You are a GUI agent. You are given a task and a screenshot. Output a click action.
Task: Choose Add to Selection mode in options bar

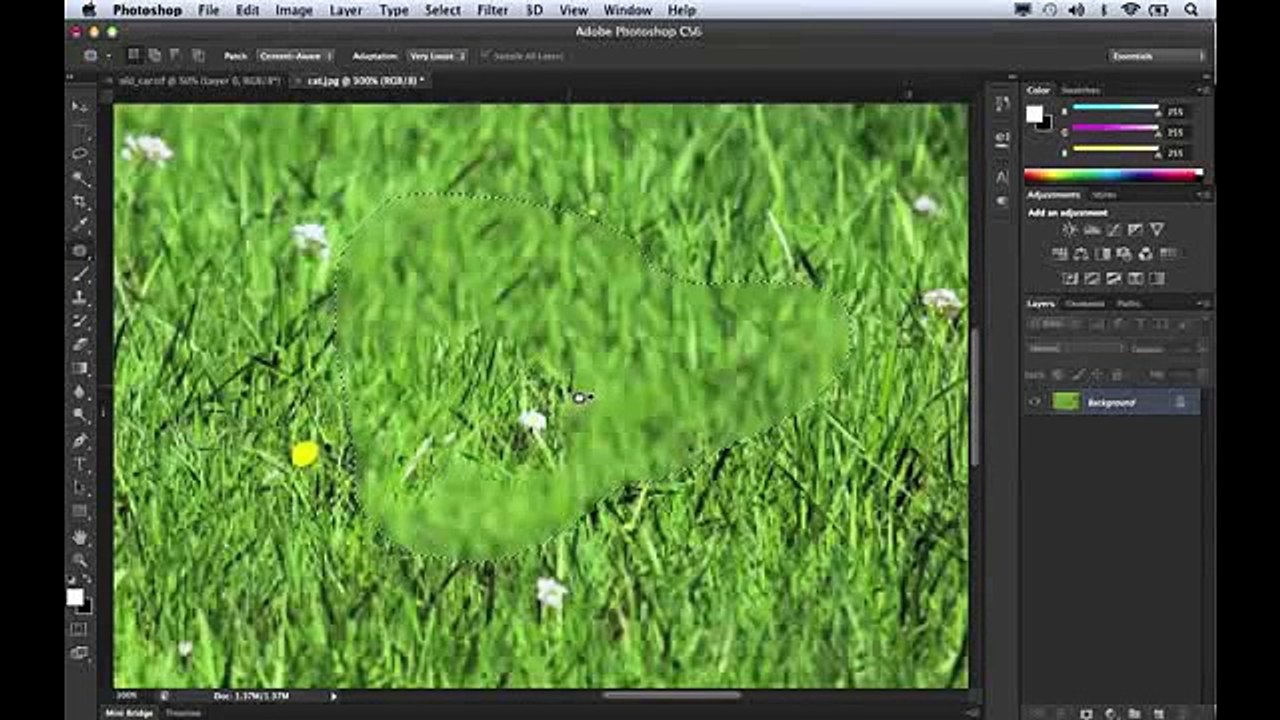(155, 56)
